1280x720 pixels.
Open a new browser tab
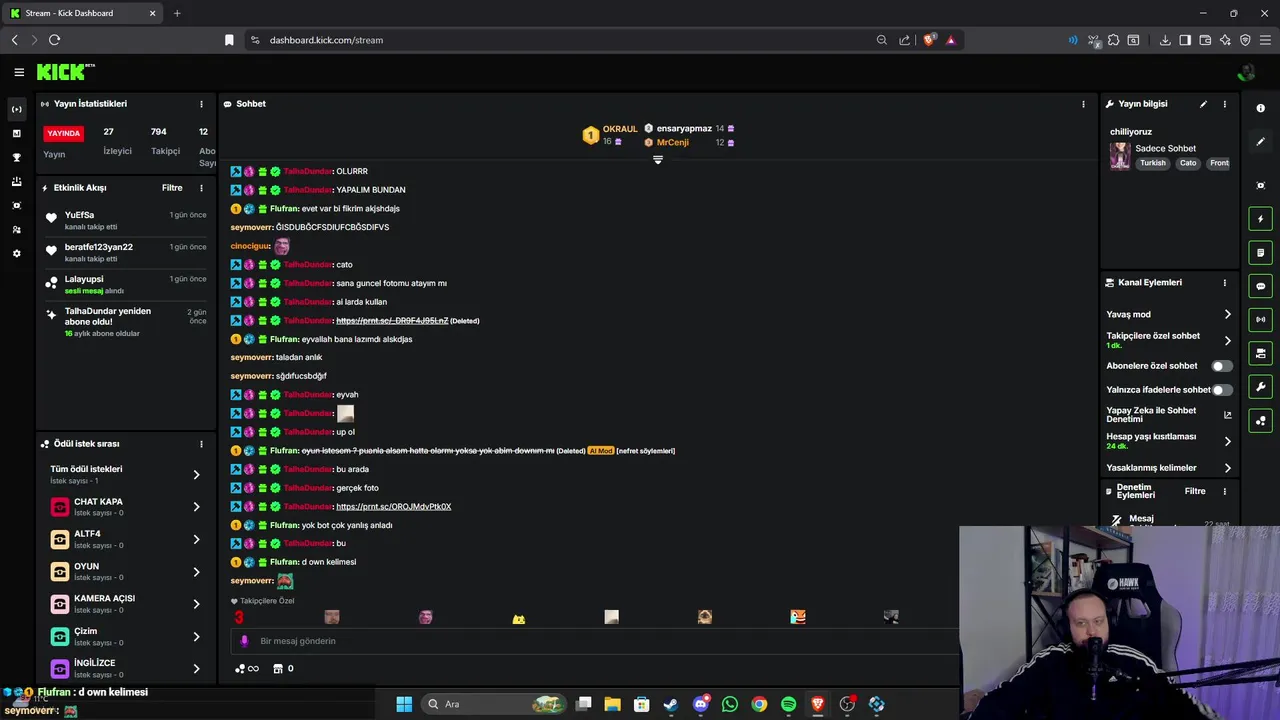177,13
